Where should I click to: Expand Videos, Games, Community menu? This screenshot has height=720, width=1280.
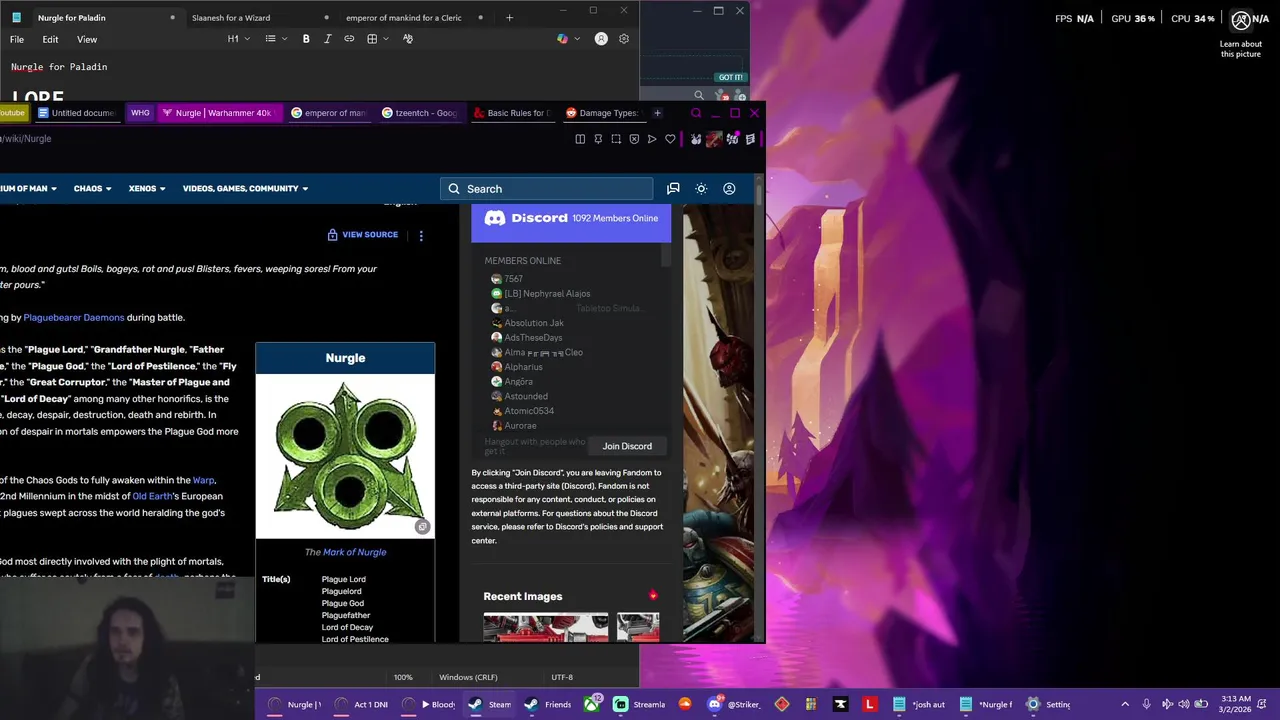coord(245,189)
